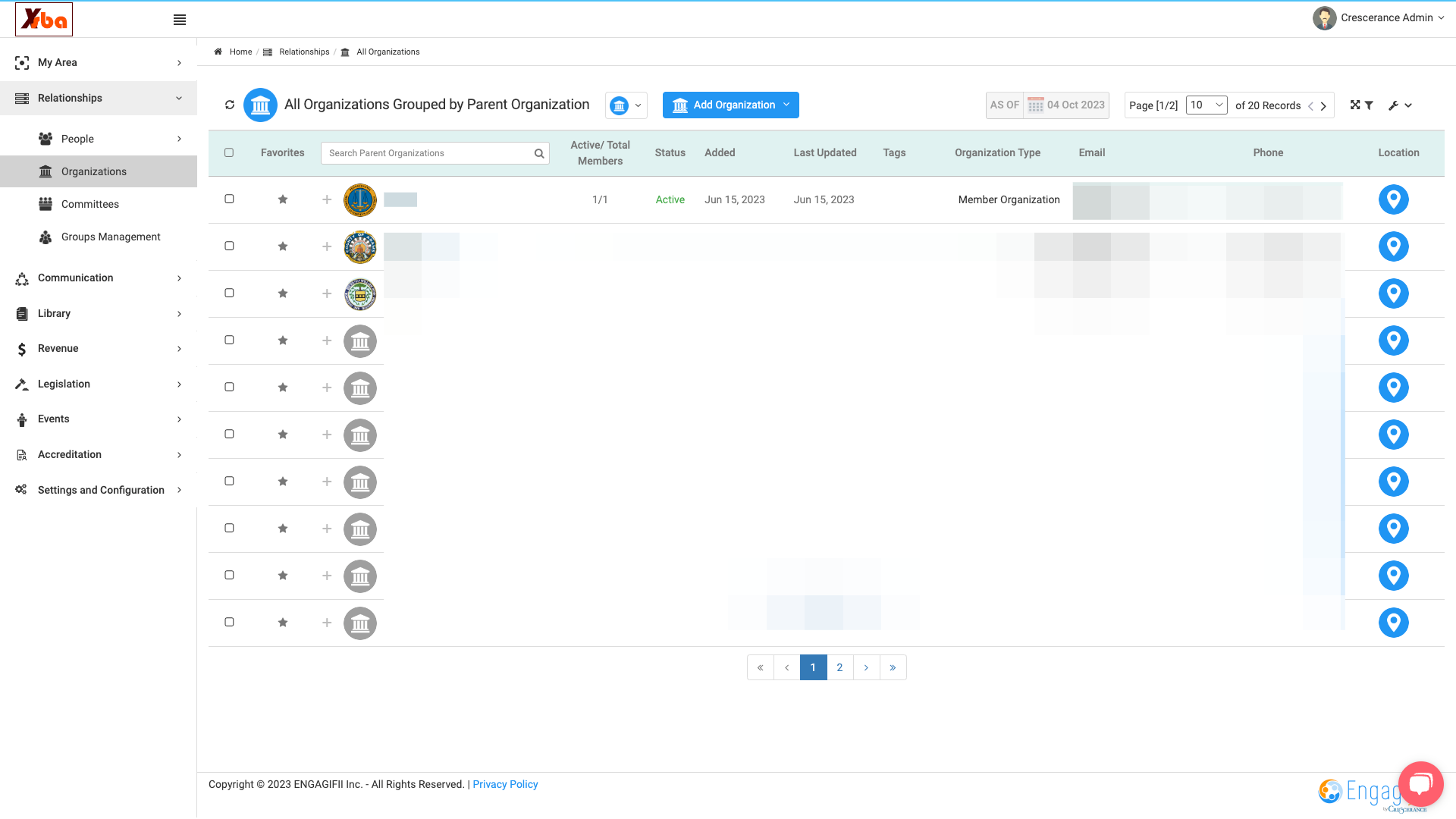
Task: Click location pin for Member Organization row
Action: coord(1393,199)
